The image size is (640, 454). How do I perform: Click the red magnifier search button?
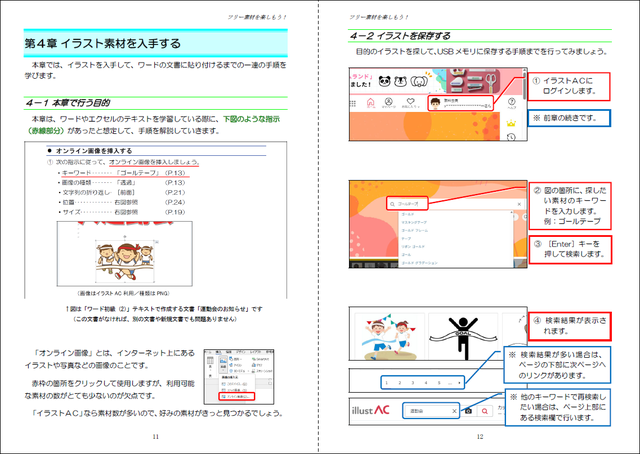point(484,411)
